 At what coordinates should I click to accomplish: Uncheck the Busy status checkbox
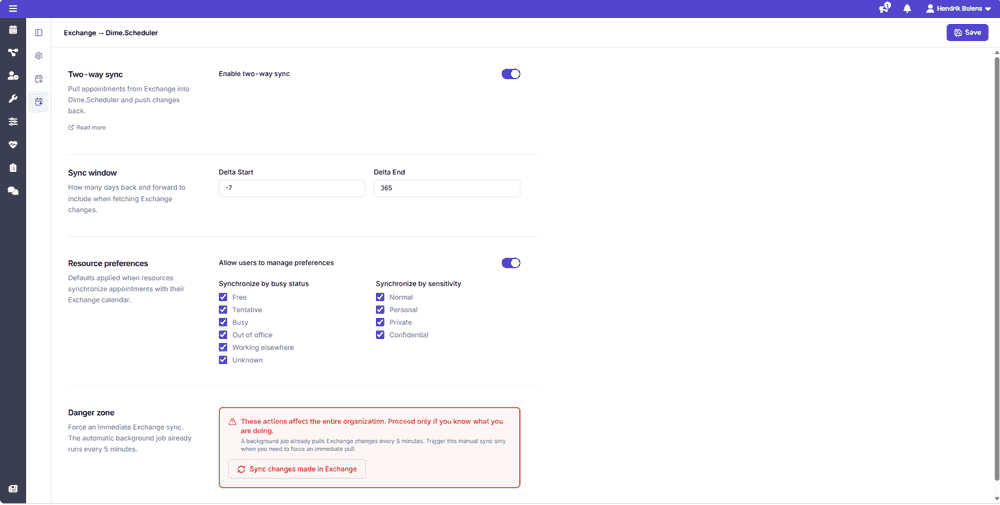click(x=223, y=322)
